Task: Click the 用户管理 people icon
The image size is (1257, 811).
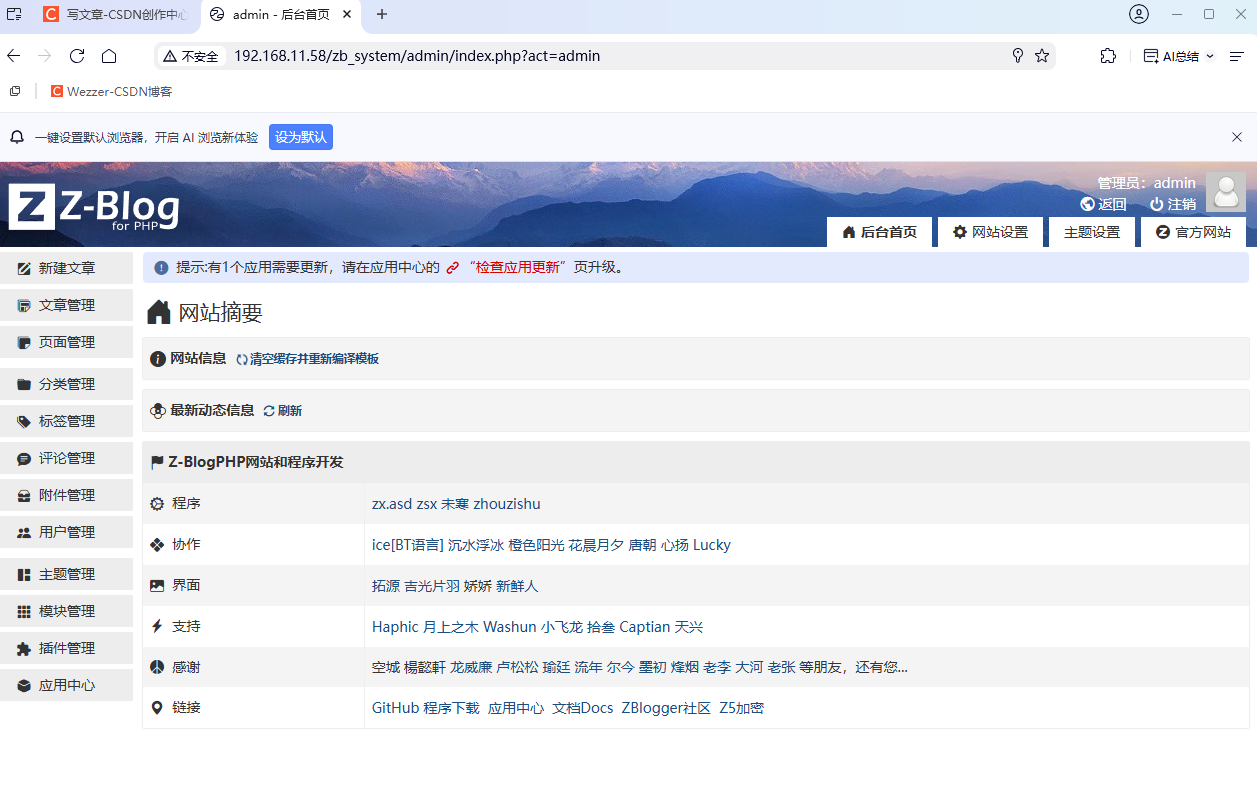Action: coord(24,532)
